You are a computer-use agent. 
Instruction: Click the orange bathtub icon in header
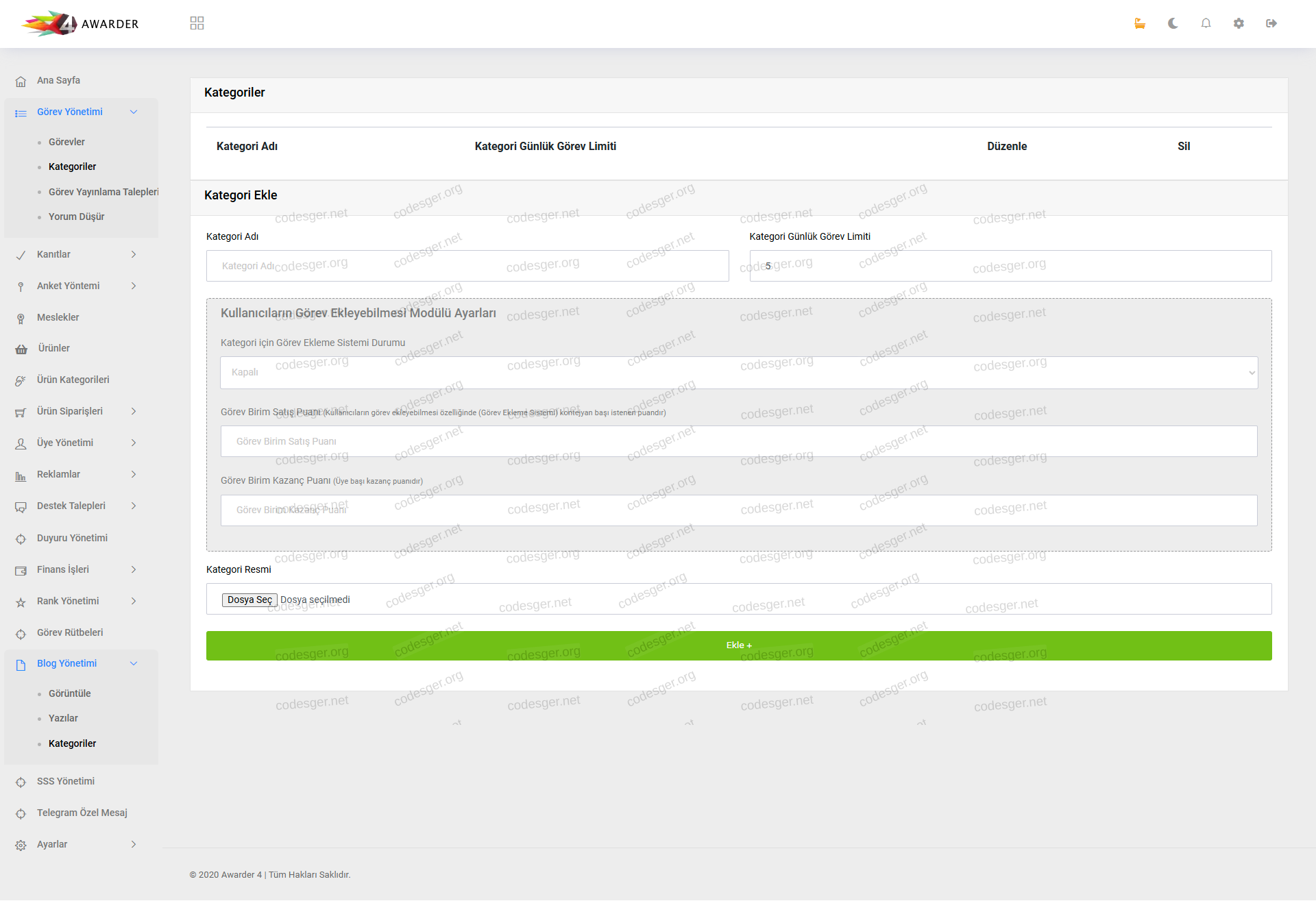[1140, 23]
